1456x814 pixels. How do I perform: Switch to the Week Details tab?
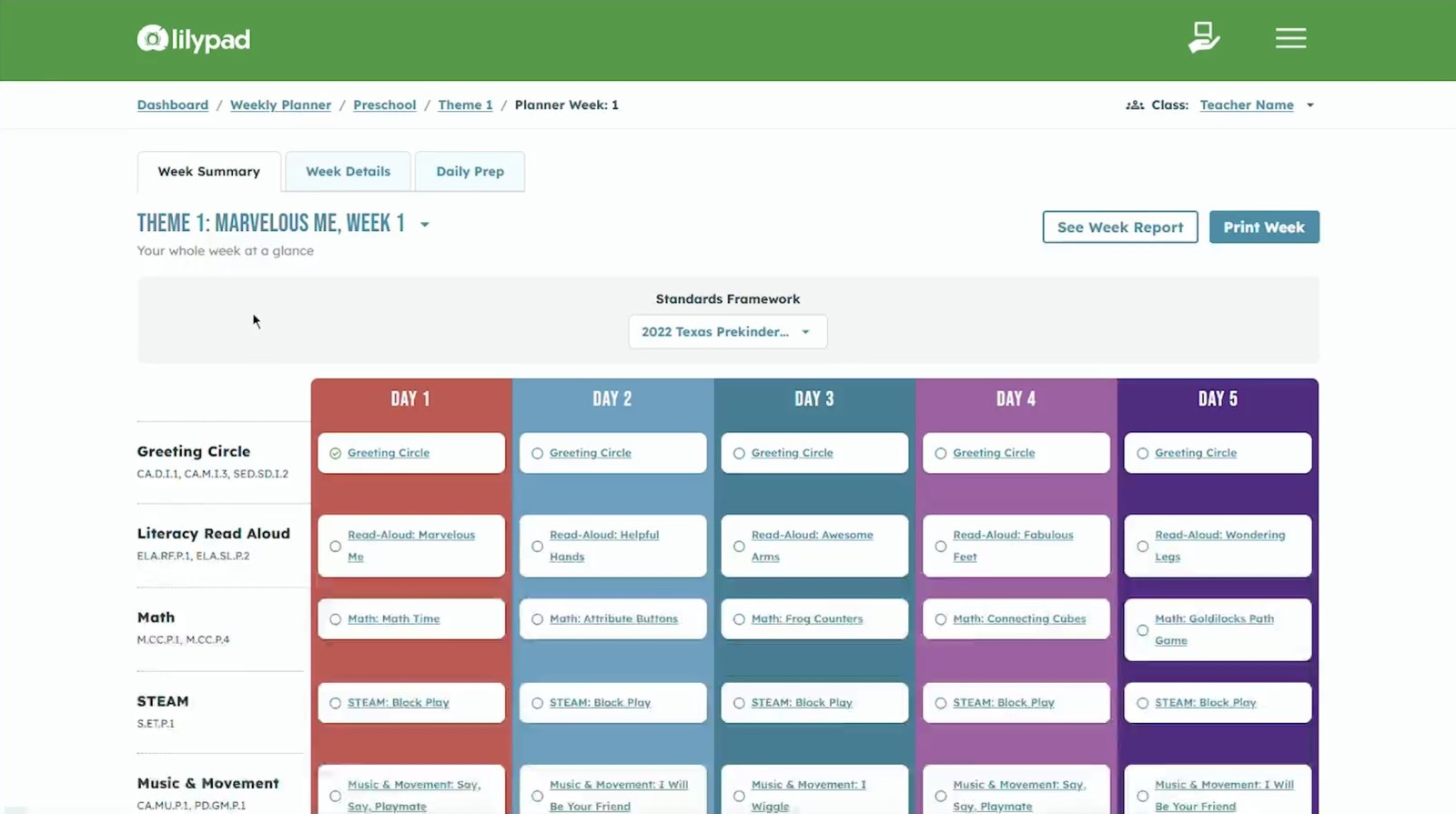(349, 171)
